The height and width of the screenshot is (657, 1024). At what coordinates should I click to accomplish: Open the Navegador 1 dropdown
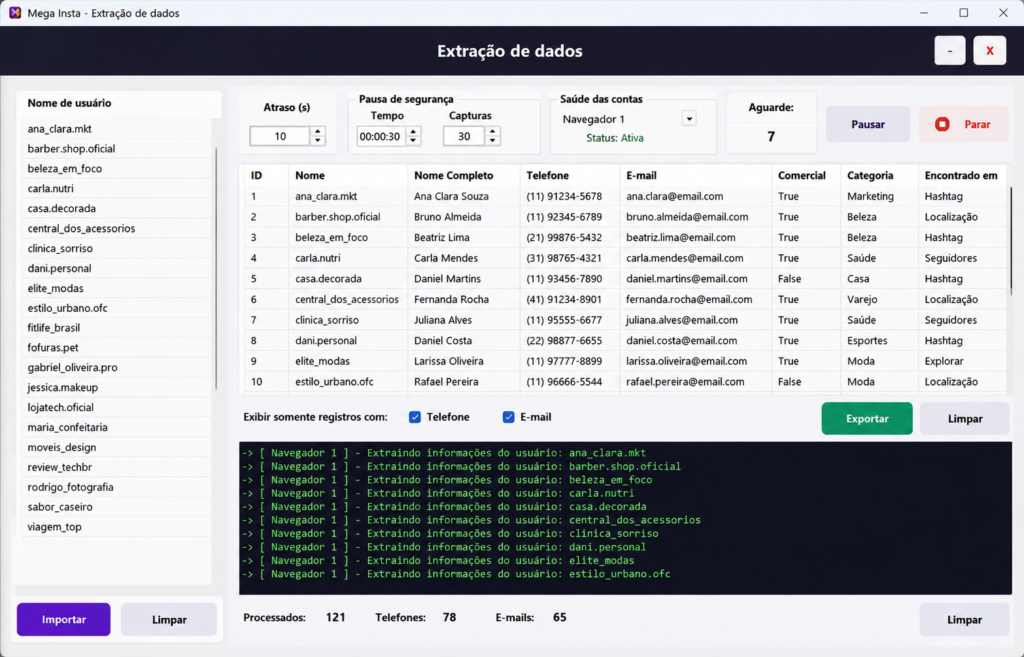click(x=689, y=119)
